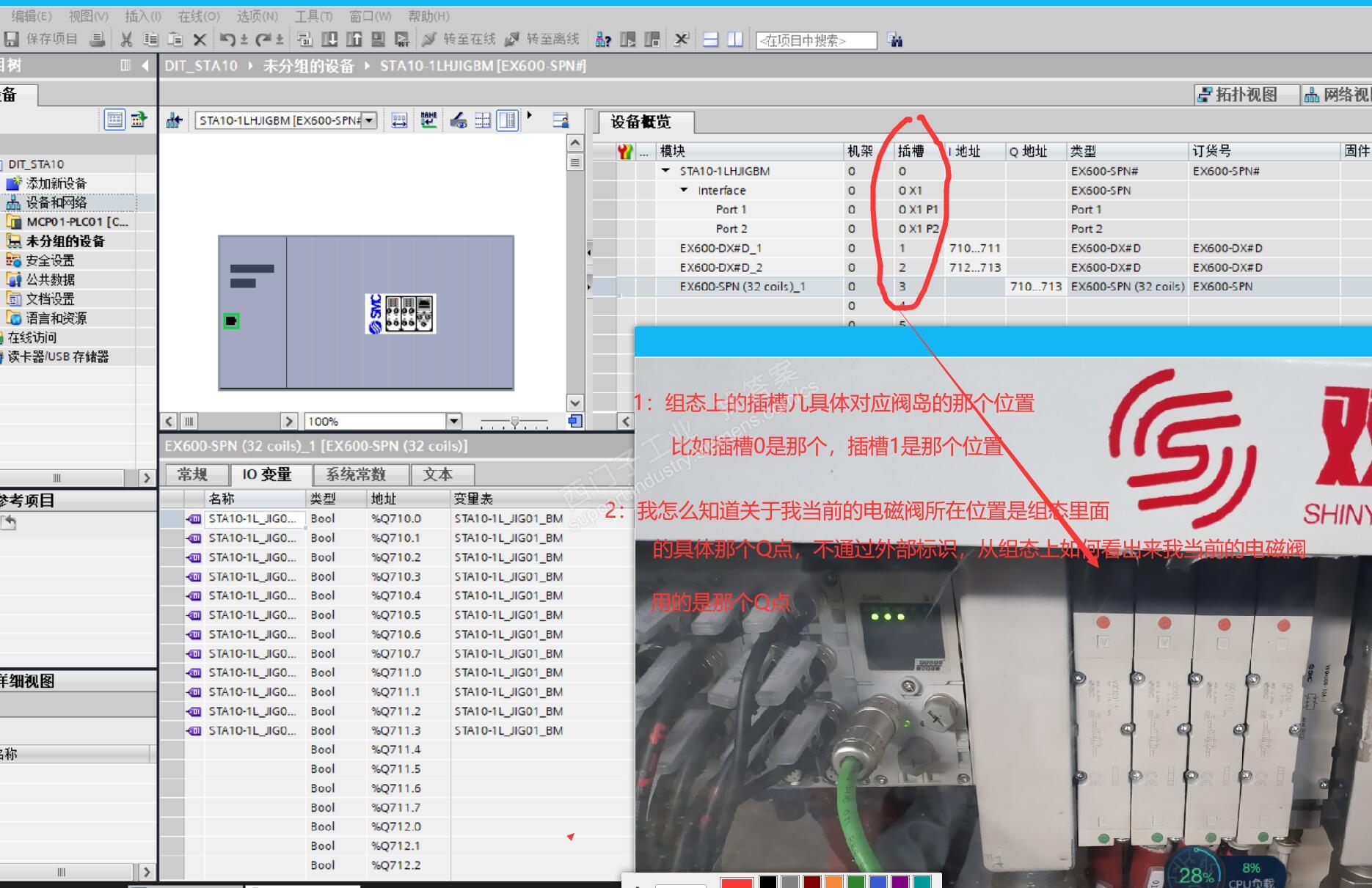Split editor space vertically
Image resolution: width=1372 pixels, height=888 pixels.
734,40
